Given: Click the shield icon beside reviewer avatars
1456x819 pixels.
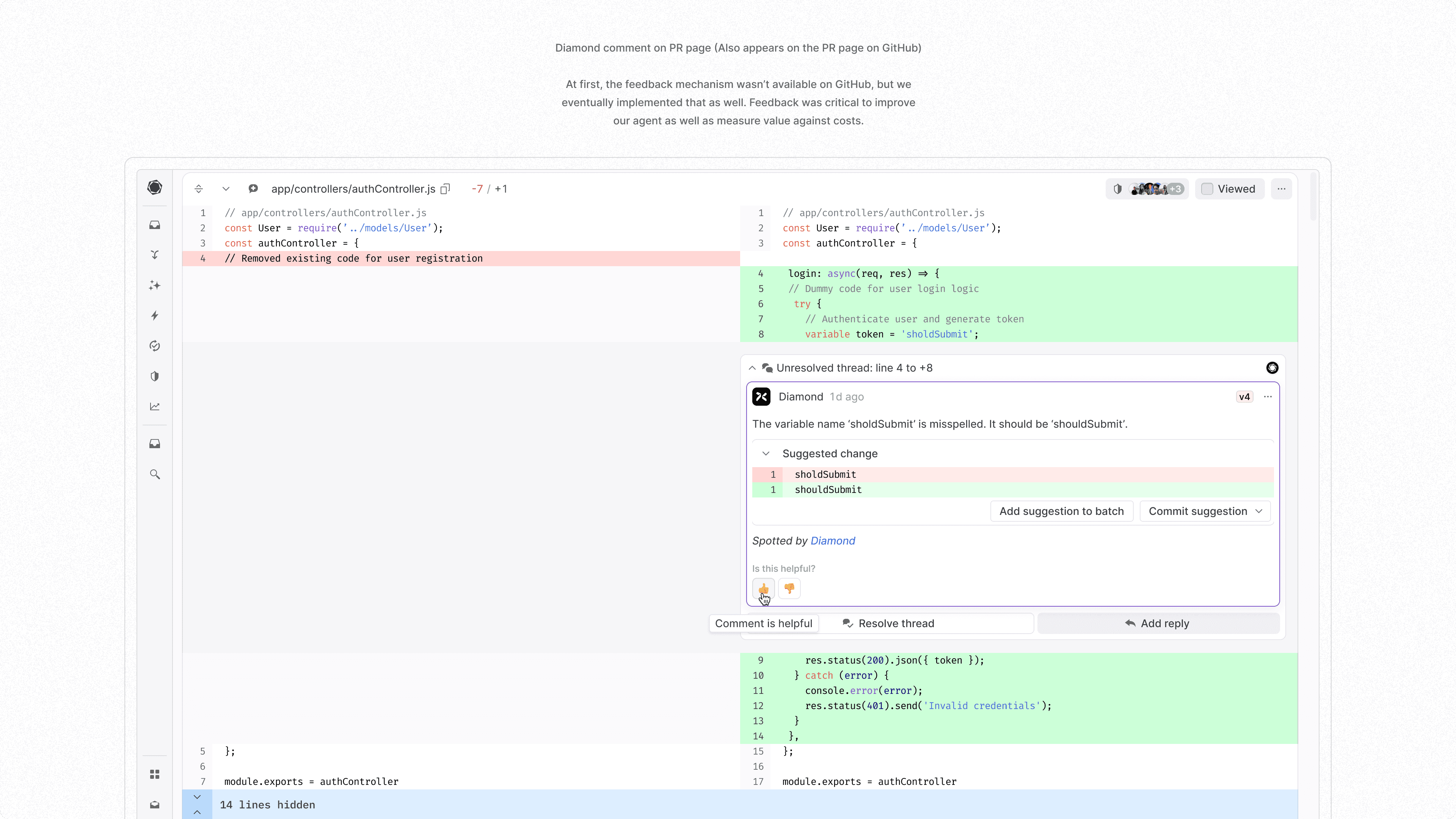Looking at the screenshot, I should coord(1117,189).
